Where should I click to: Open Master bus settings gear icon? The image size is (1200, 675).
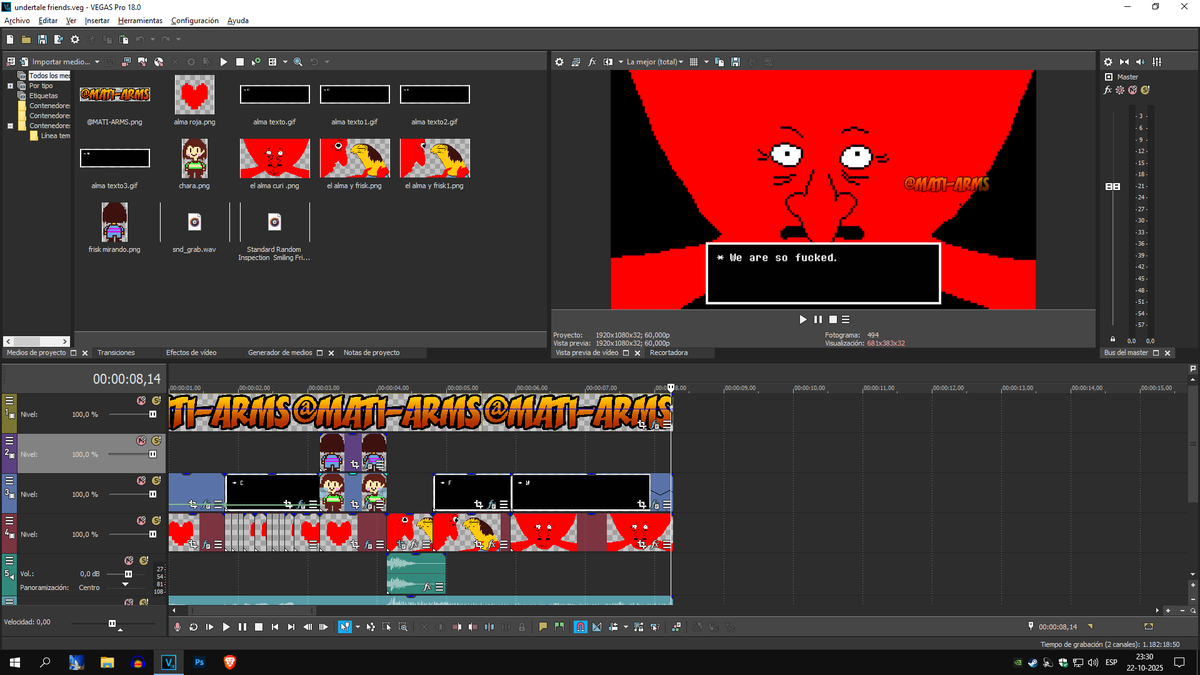(1108, 62)
